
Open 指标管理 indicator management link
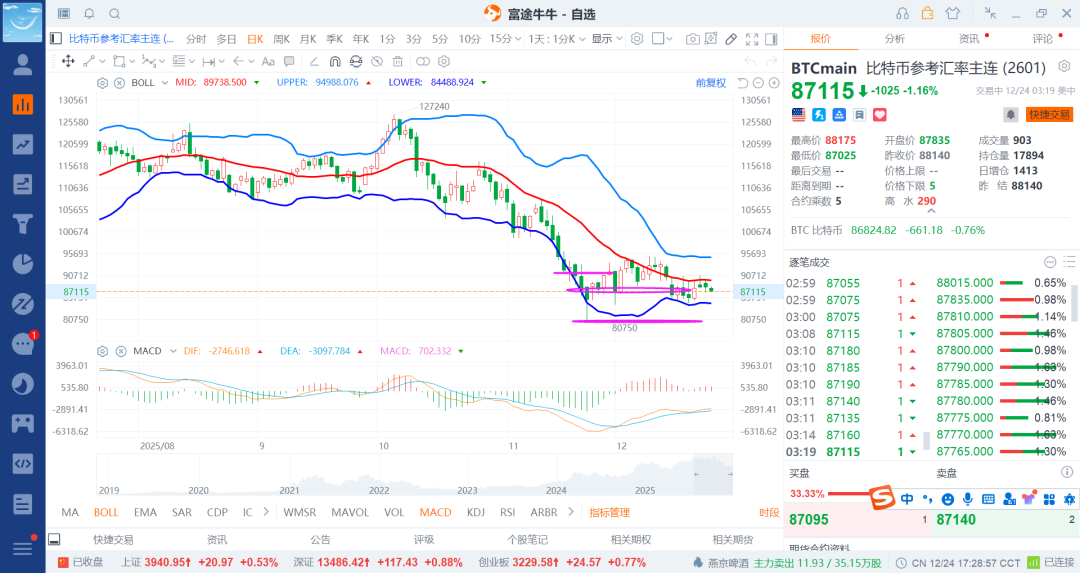click(609, 512)
